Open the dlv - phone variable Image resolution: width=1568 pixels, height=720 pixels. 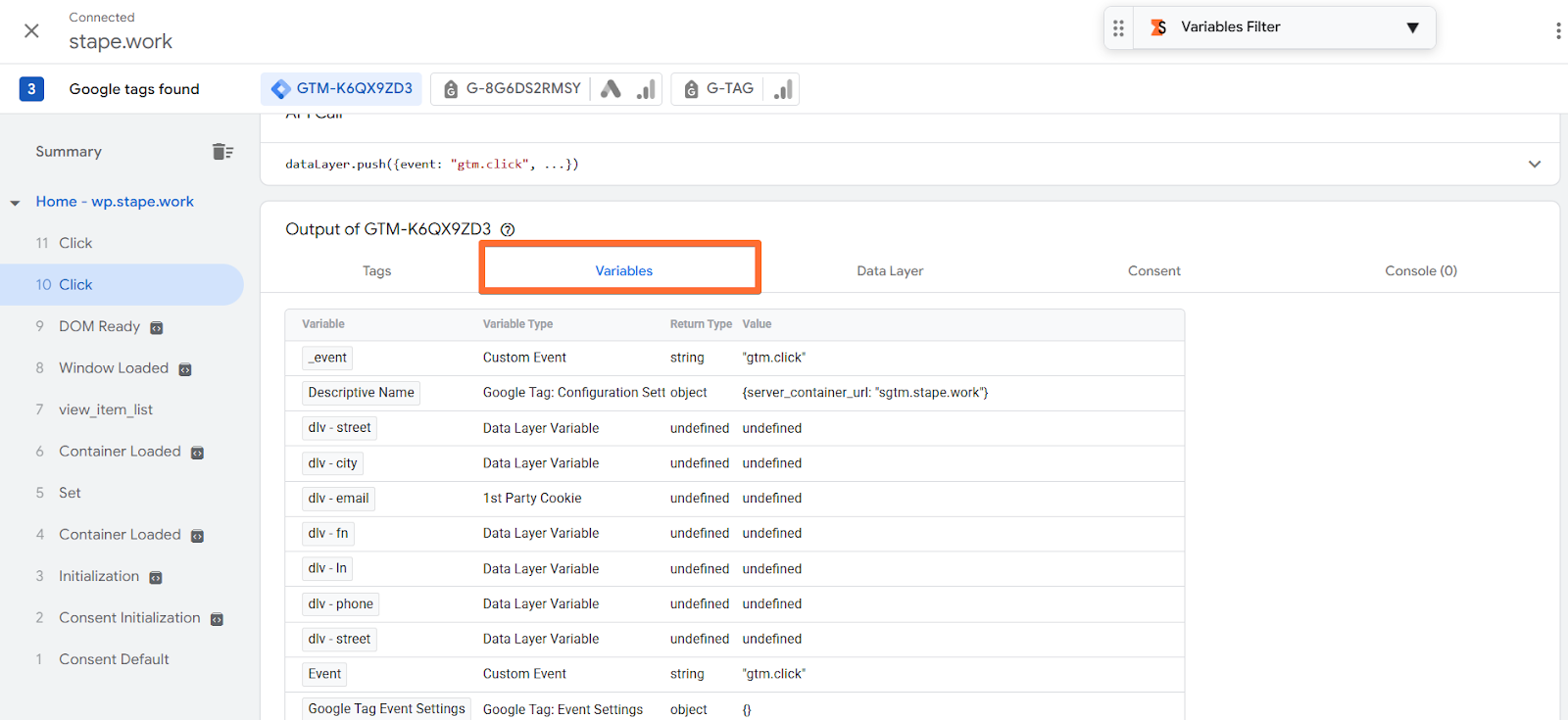340,604
